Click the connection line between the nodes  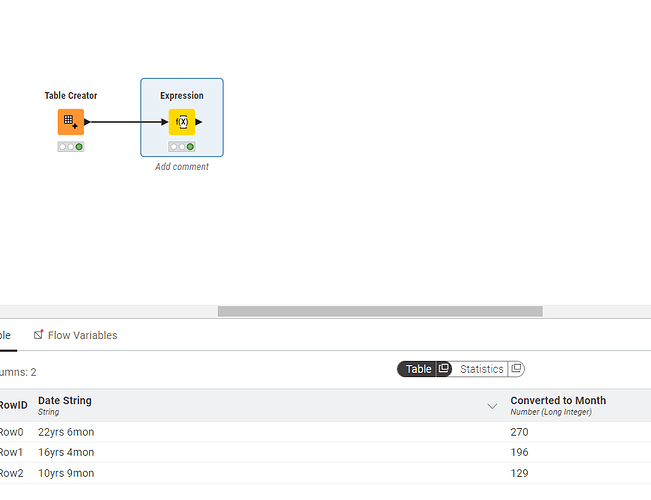pos(128,122)
